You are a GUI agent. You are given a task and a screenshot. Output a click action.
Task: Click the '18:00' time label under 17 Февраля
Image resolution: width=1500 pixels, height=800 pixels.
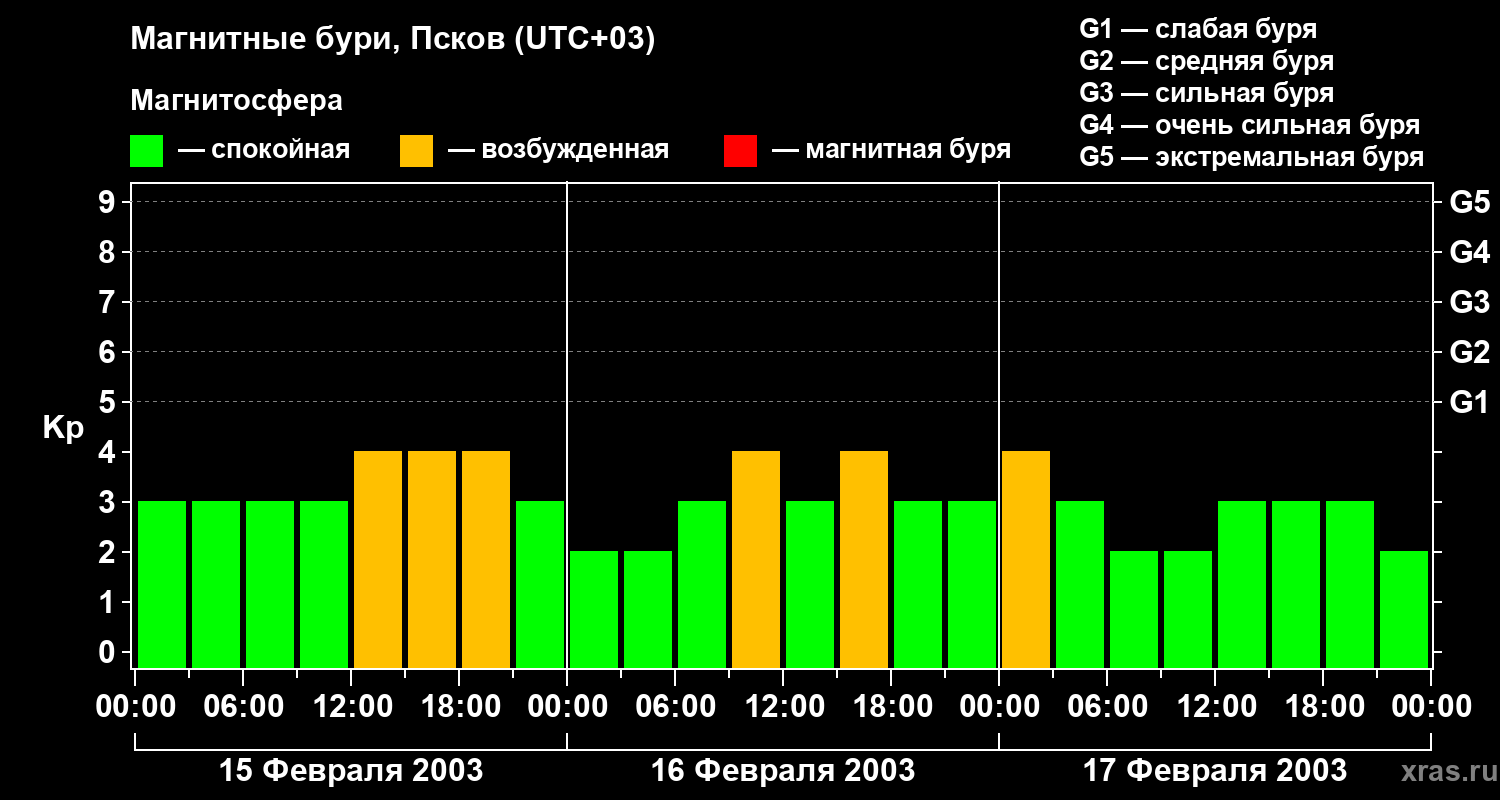coord(1323,707)
